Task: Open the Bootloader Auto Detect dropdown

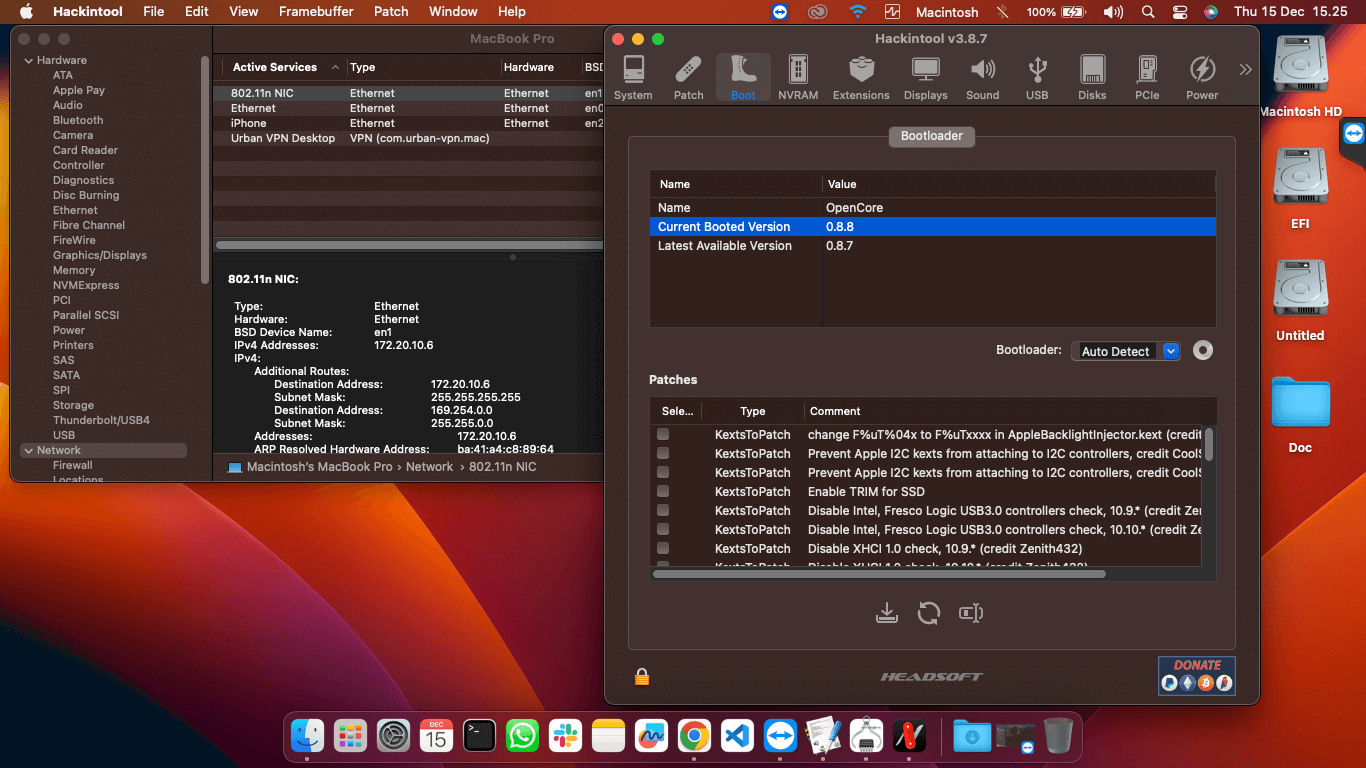Action: [1126, 351]
